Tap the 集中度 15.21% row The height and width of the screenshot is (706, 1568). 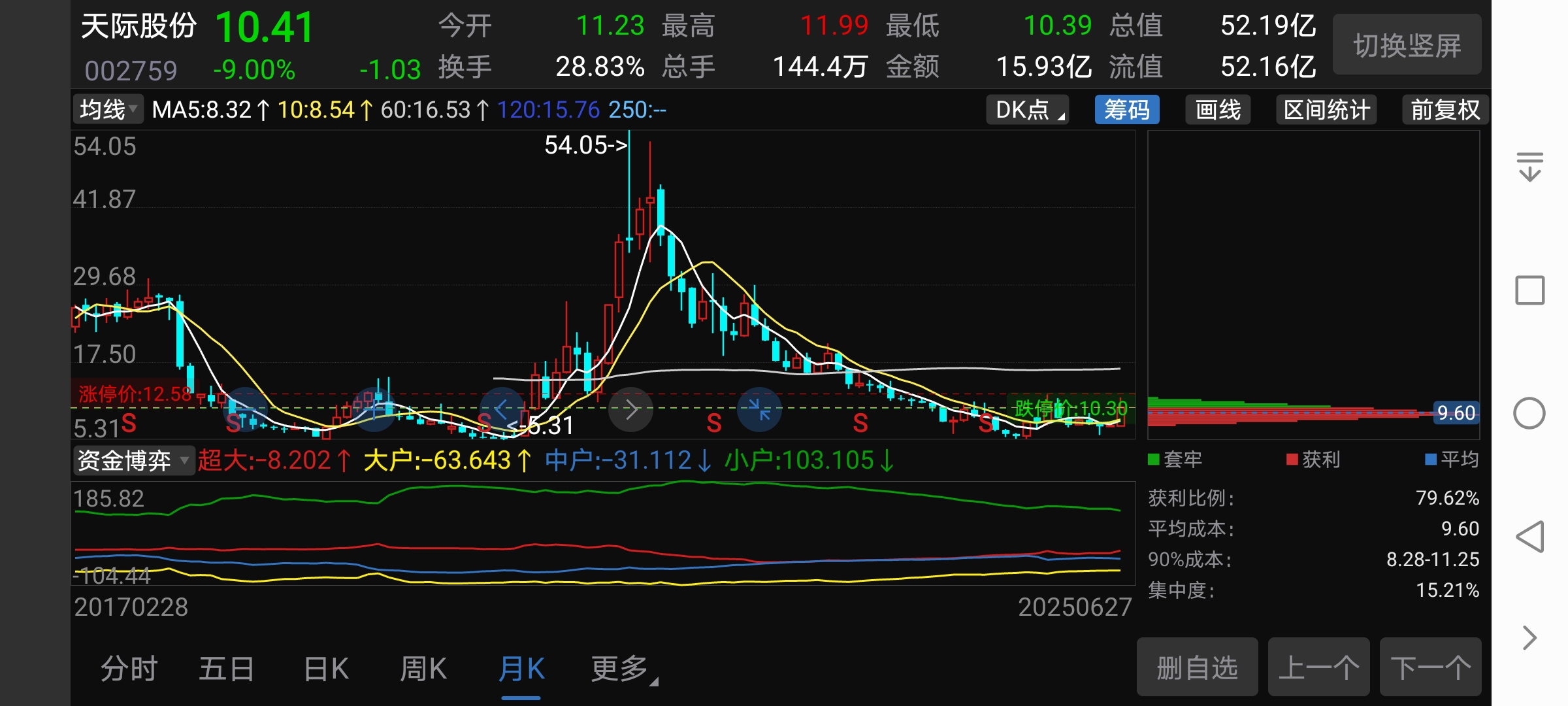(1313, 590)
